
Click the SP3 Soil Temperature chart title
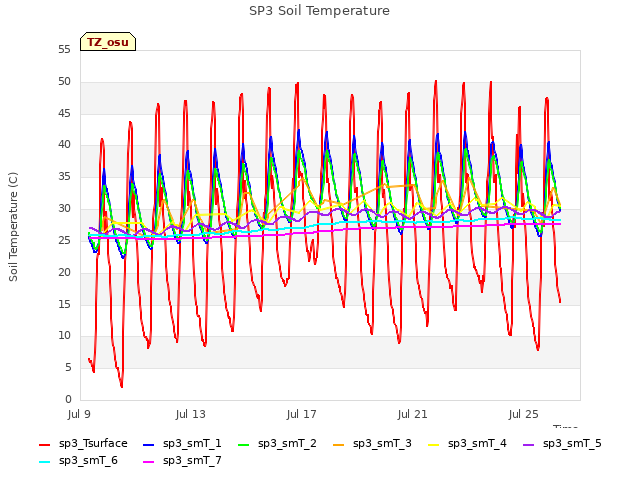(319, 11)
